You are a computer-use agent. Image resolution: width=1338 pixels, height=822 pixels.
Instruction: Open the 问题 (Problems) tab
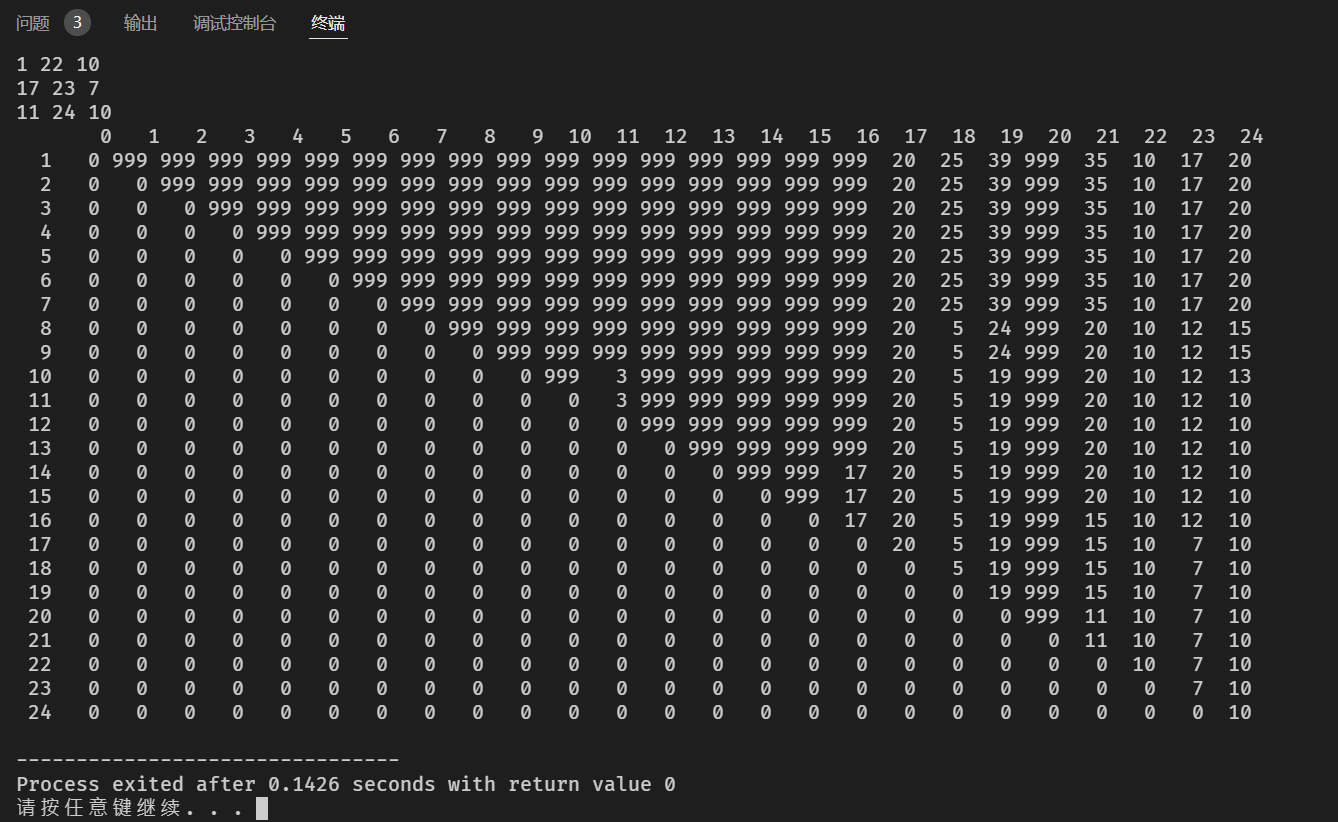(33, 23)
